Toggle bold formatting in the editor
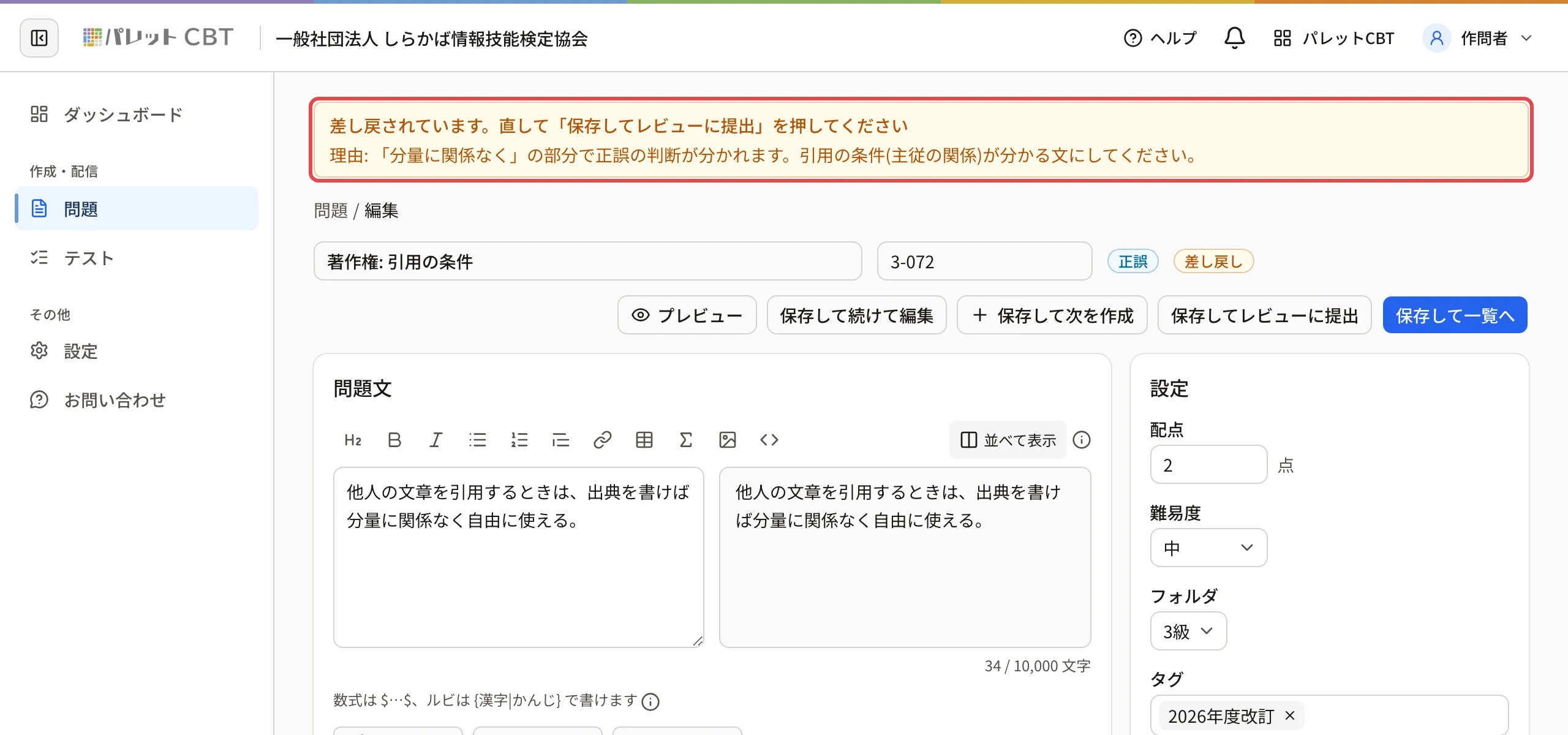 [x=394, y=440]
